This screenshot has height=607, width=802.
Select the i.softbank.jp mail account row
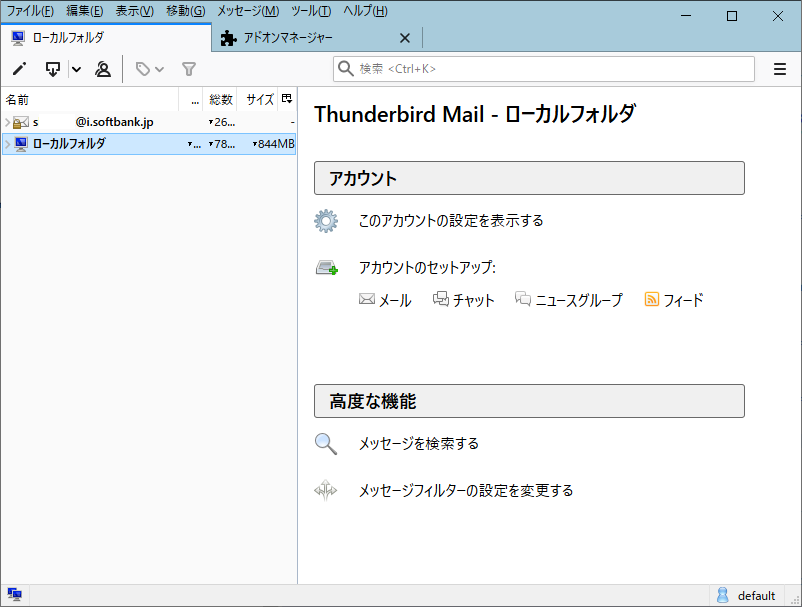click(149, 122)
